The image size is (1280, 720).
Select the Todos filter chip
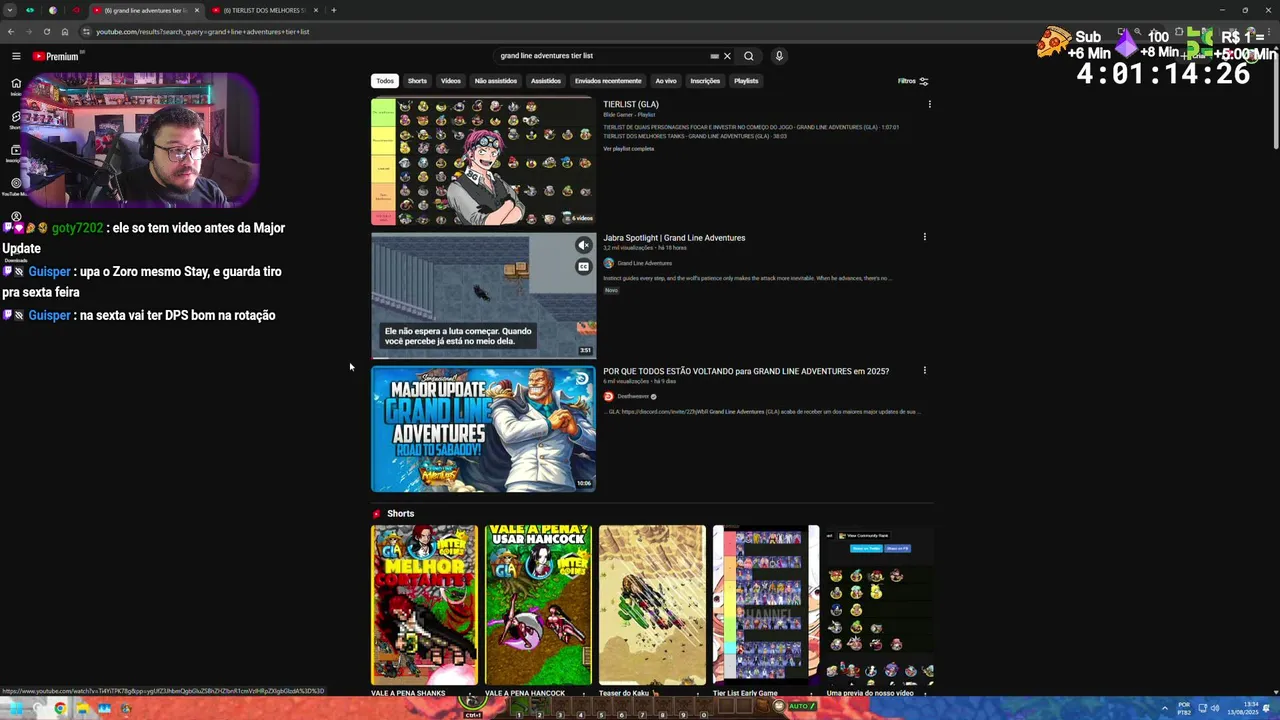(x=385, y=81)
